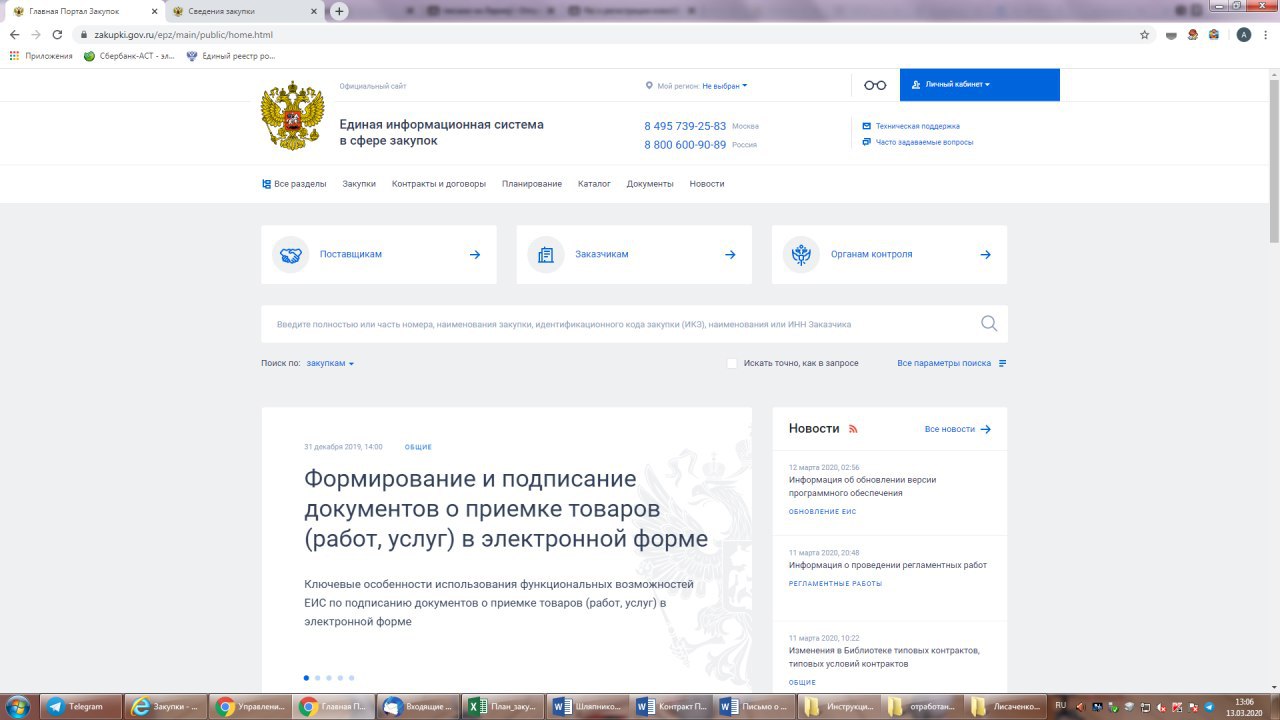Open the Excel План_заку... taskbar item
Image resolution: width=1280 pixels, height=720 pixels.
pos(507,706)
